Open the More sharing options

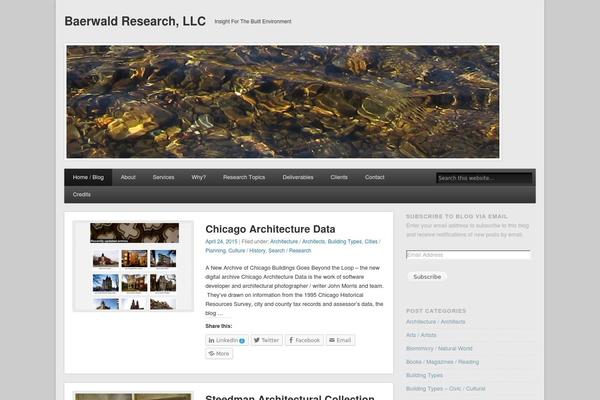coord(219,354)
